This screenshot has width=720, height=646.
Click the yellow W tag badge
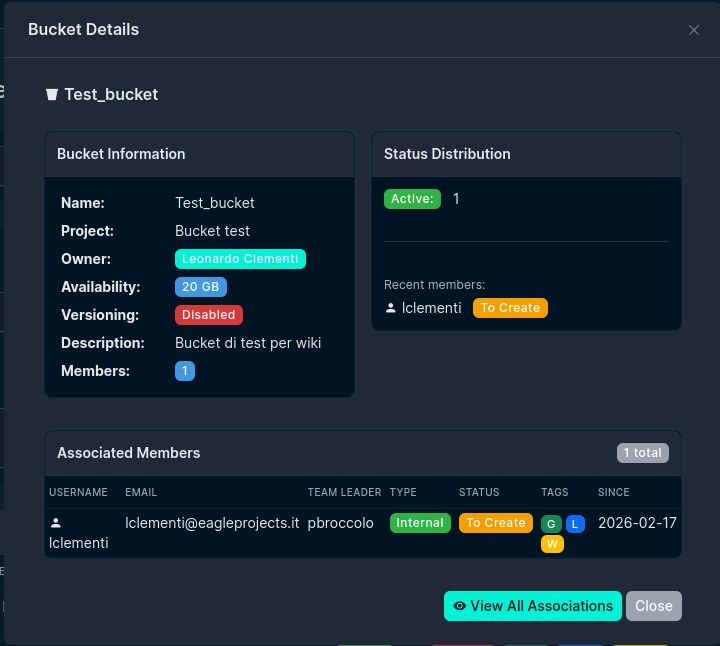(x=552, y=544)
